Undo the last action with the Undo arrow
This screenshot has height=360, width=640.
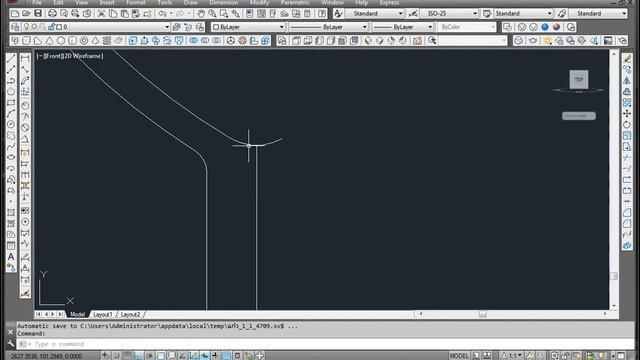(162, 13)
